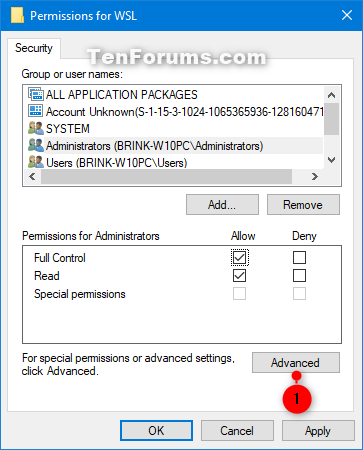Click the user list scroll up arrow
This screenshot has width=363, height=450.
tap(331, 95)
